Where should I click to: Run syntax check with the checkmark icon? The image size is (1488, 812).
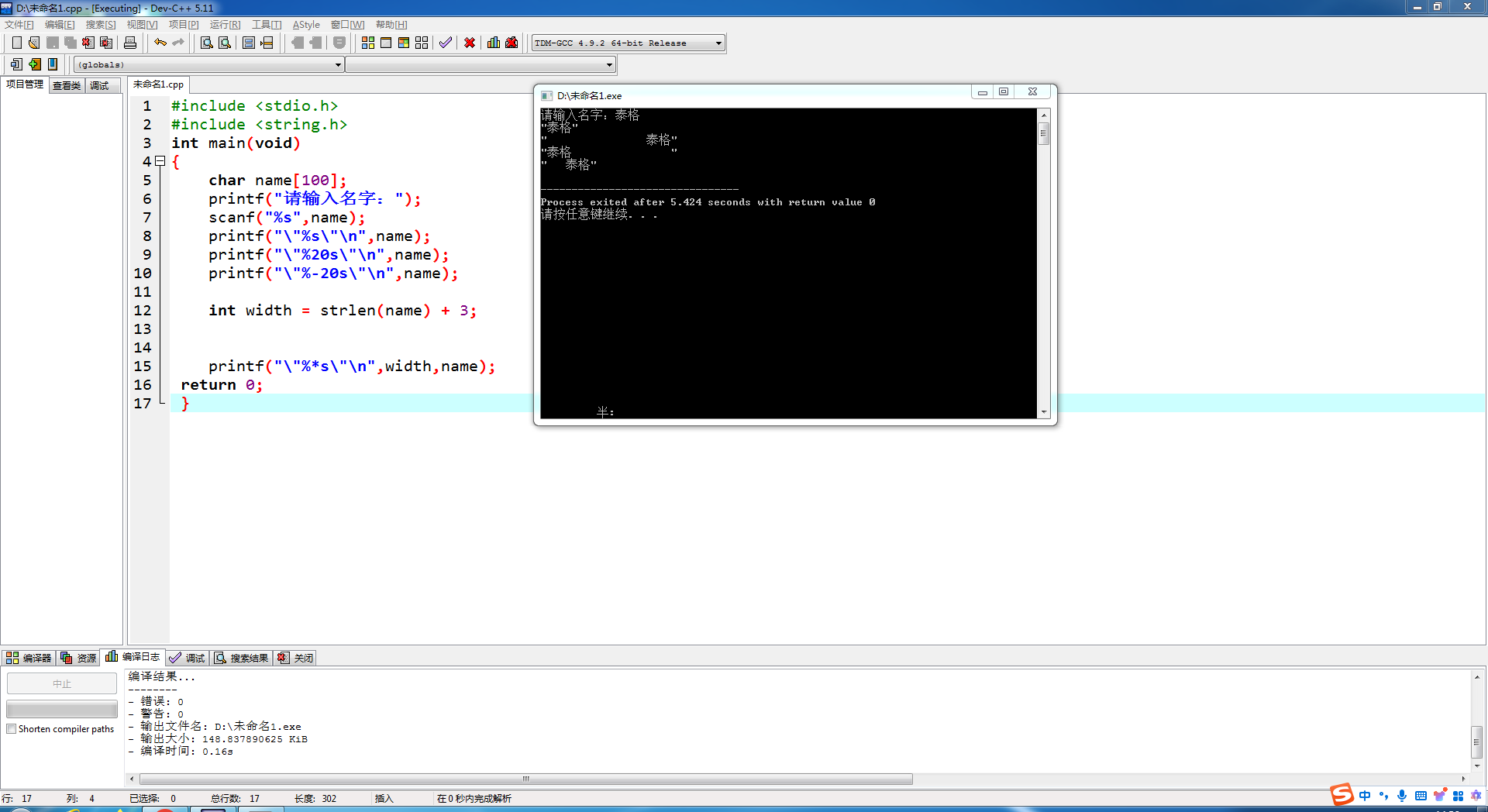click(446, 43)
